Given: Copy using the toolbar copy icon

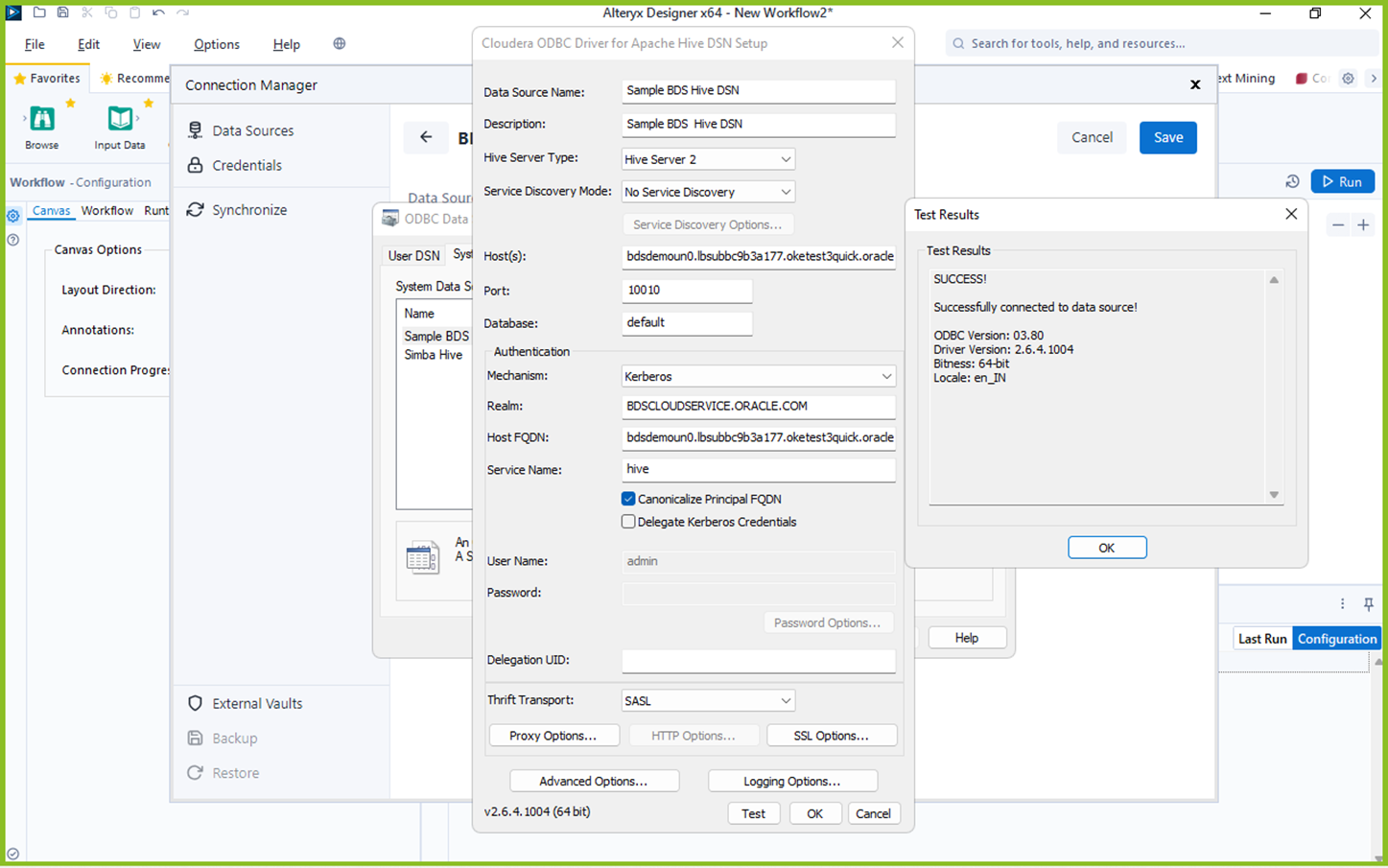Looking at the screenshot, I should 111,12.
